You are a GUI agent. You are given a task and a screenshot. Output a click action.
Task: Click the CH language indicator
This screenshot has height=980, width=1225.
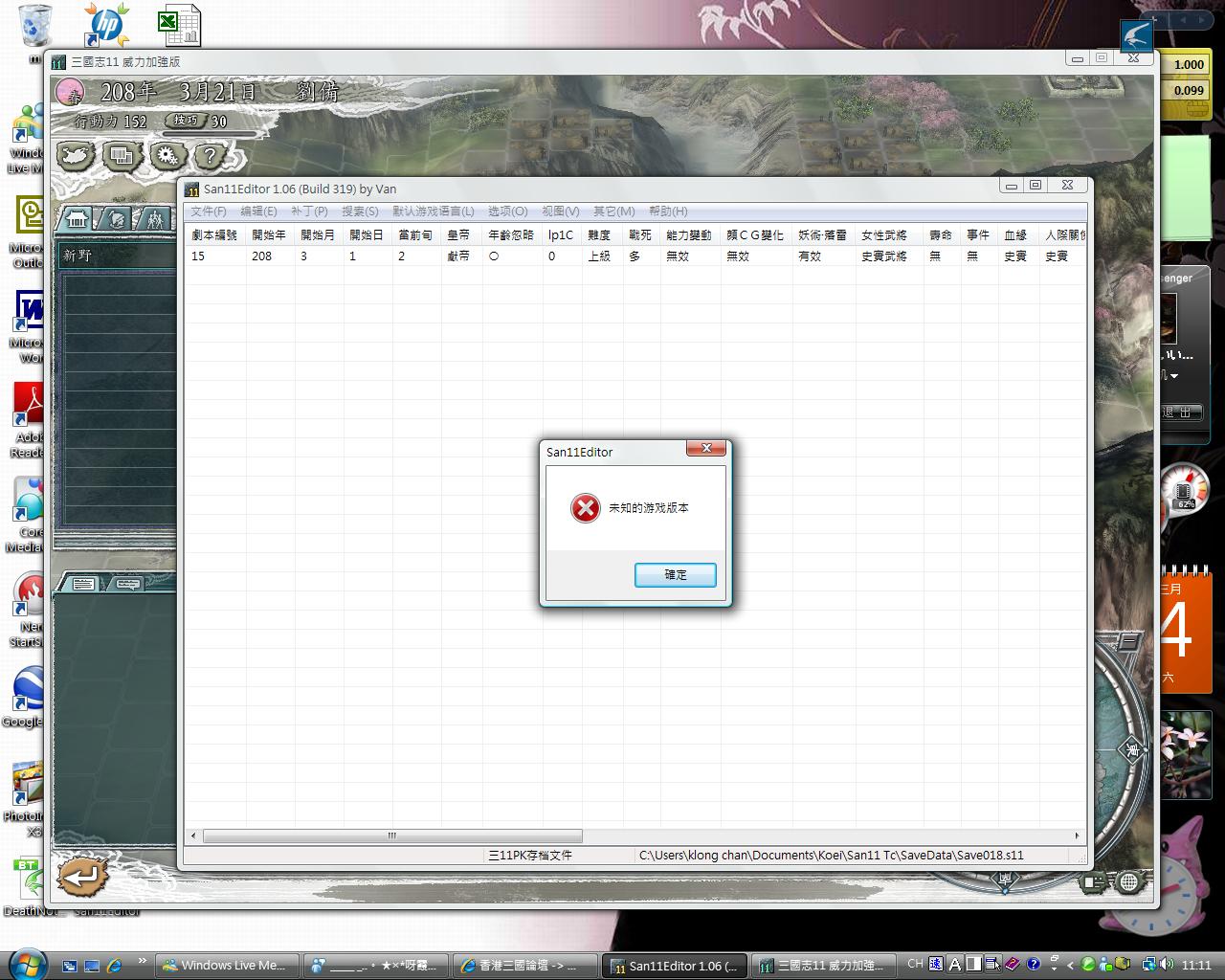pyautogui.click(x=915, y=964)
